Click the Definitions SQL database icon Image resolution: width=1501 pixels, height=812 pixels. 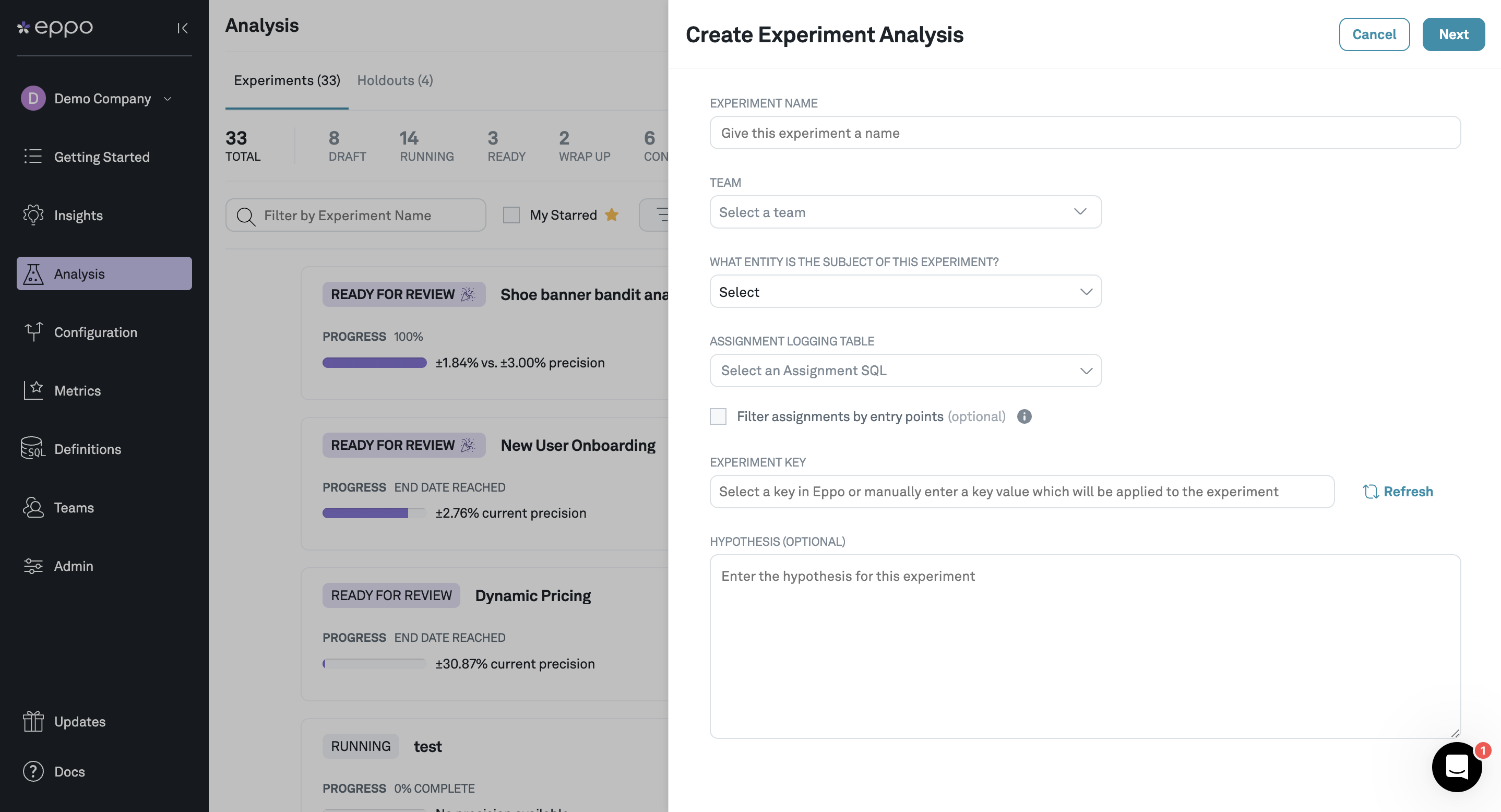(33, 448)
